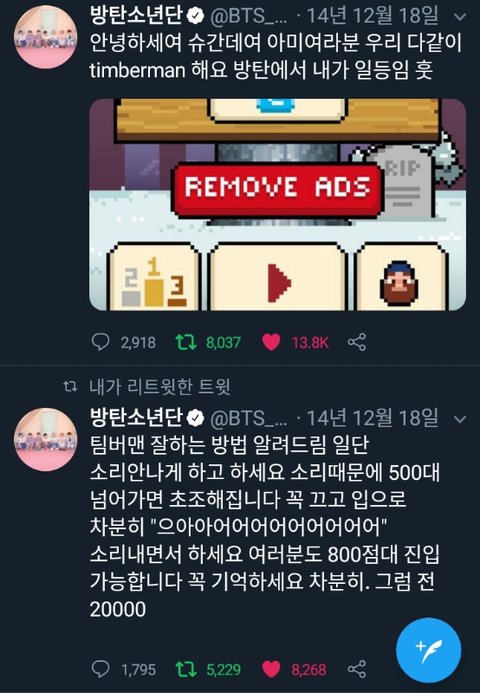Screen dimensions: 480x693
Task: Open replies on the timberman tweet
Action: [100, 342]
